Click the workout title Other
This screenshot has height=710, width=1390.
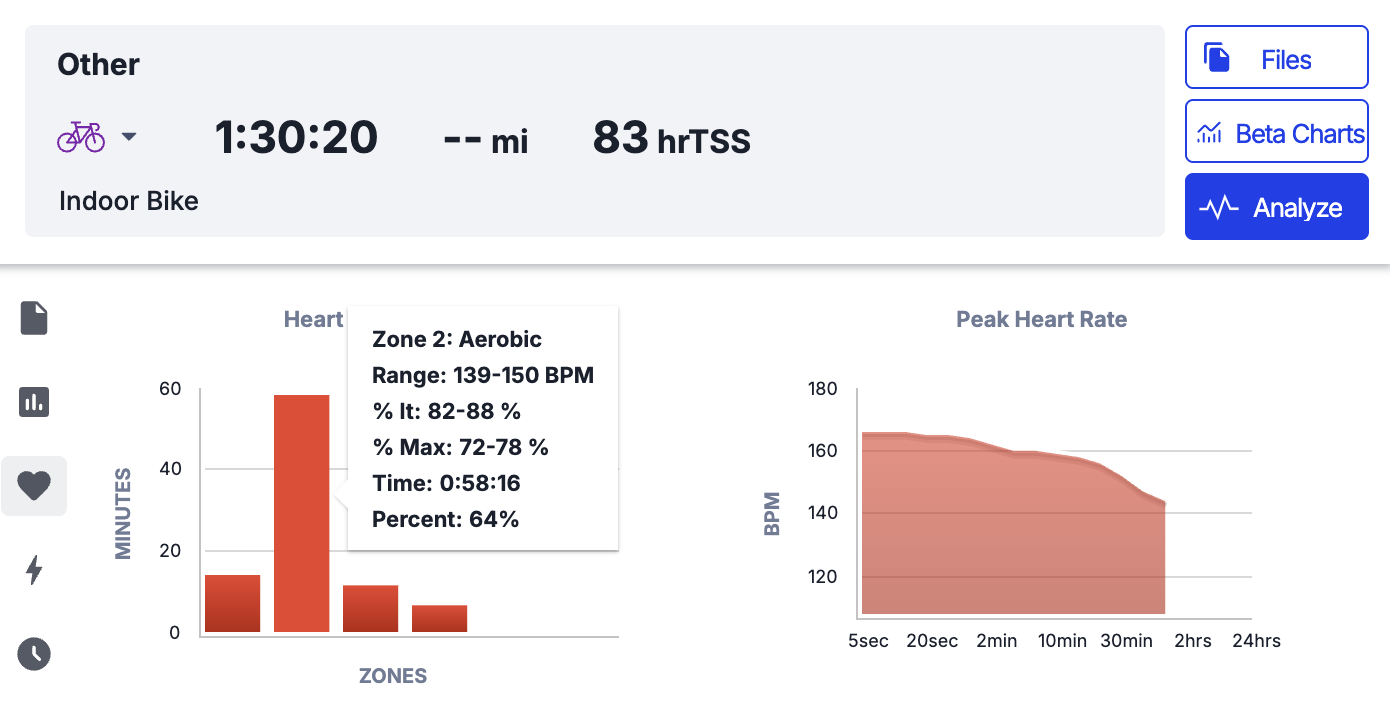pyautogui.click(x=98, y=65)
